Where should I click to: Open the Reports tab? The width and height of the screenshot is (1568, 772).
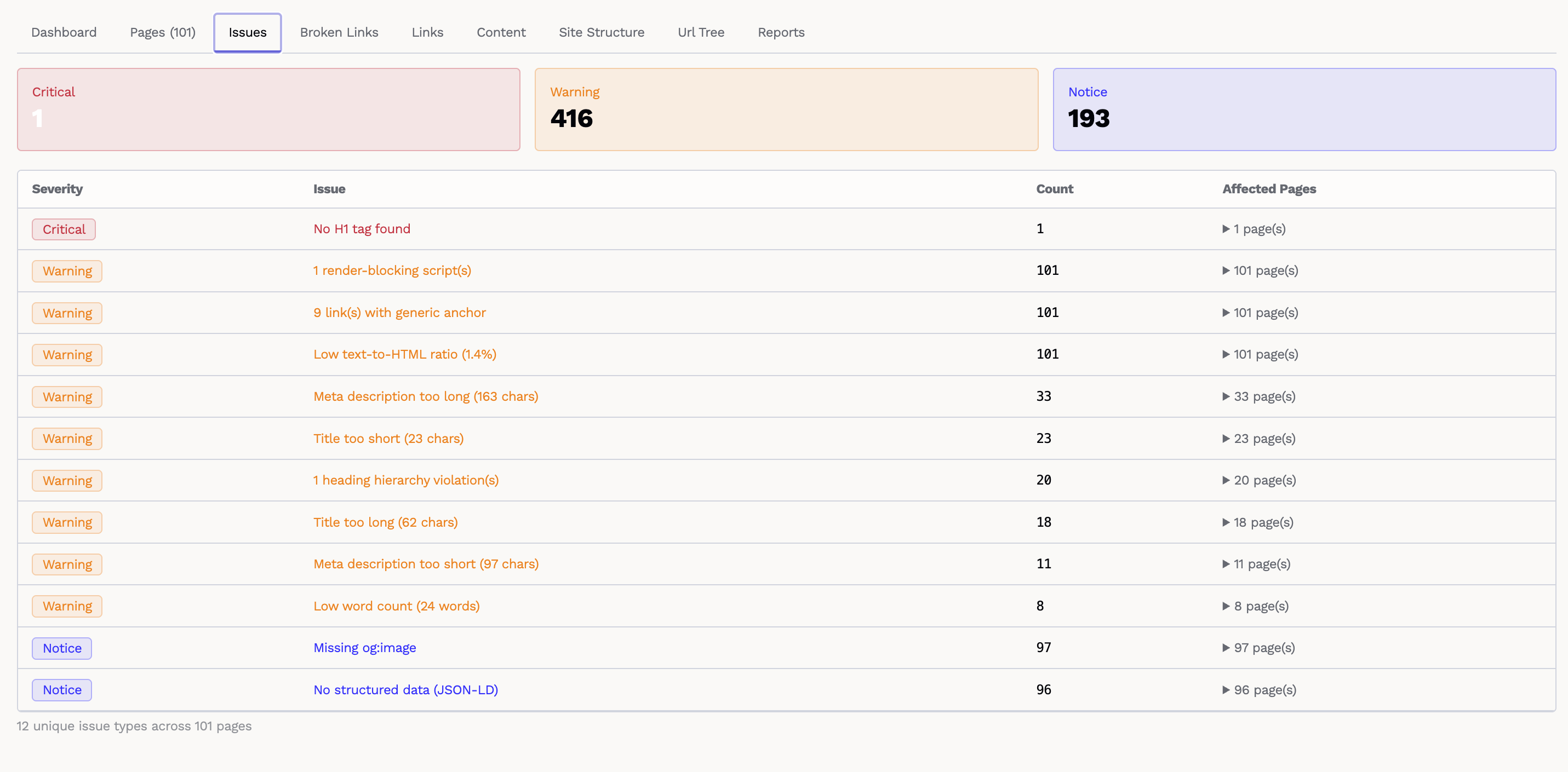pyautogui.click(x=781, y=32)
